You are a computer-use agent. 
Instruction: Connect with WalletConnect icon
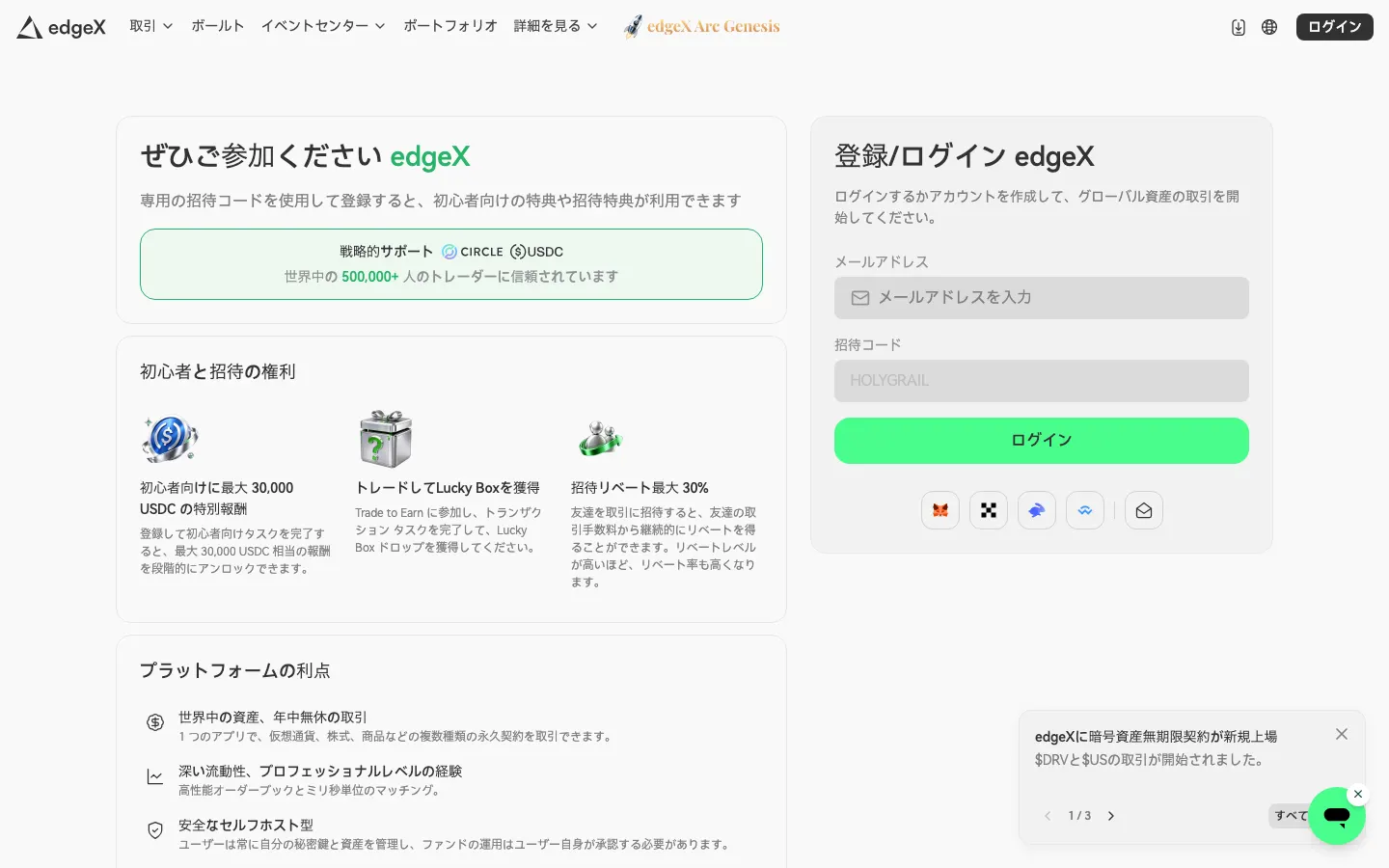click(1085, 510)
